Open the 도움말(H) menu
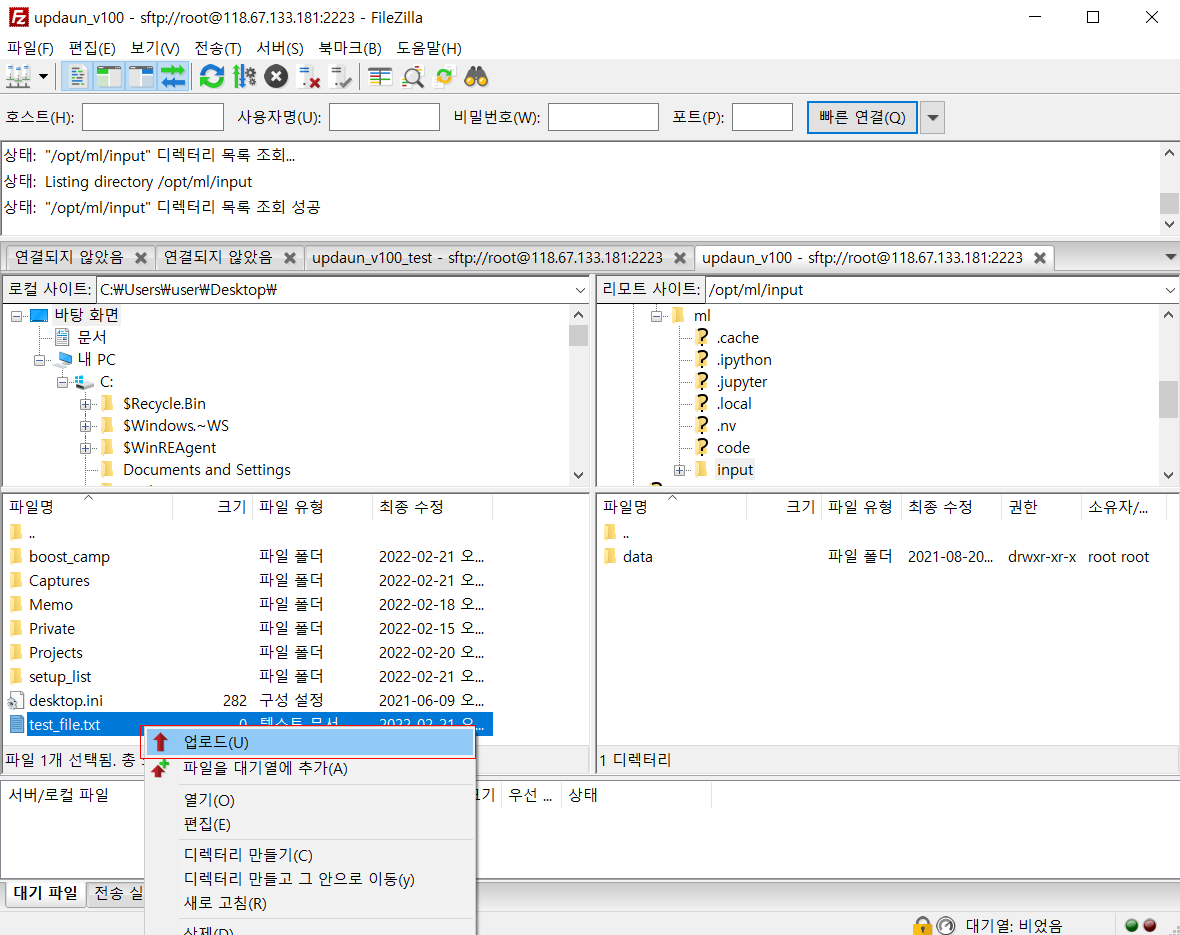 (429, 48)
